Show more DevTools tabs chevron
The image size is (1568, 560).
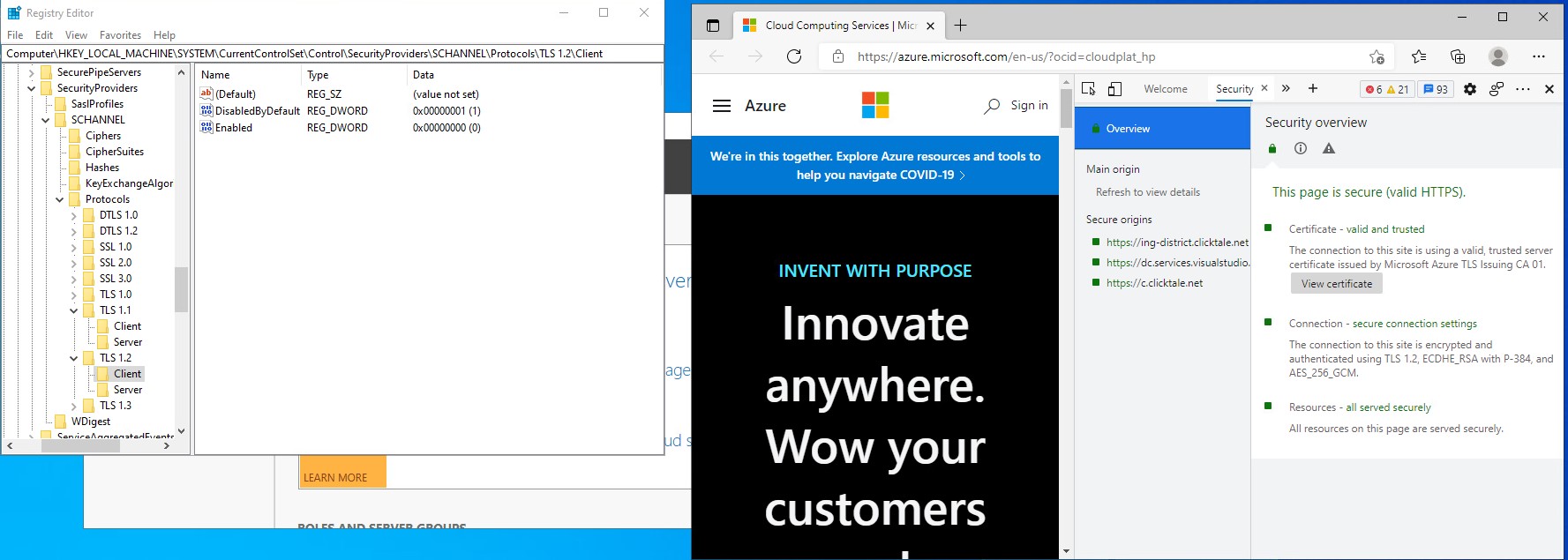tap(1286, 88)
